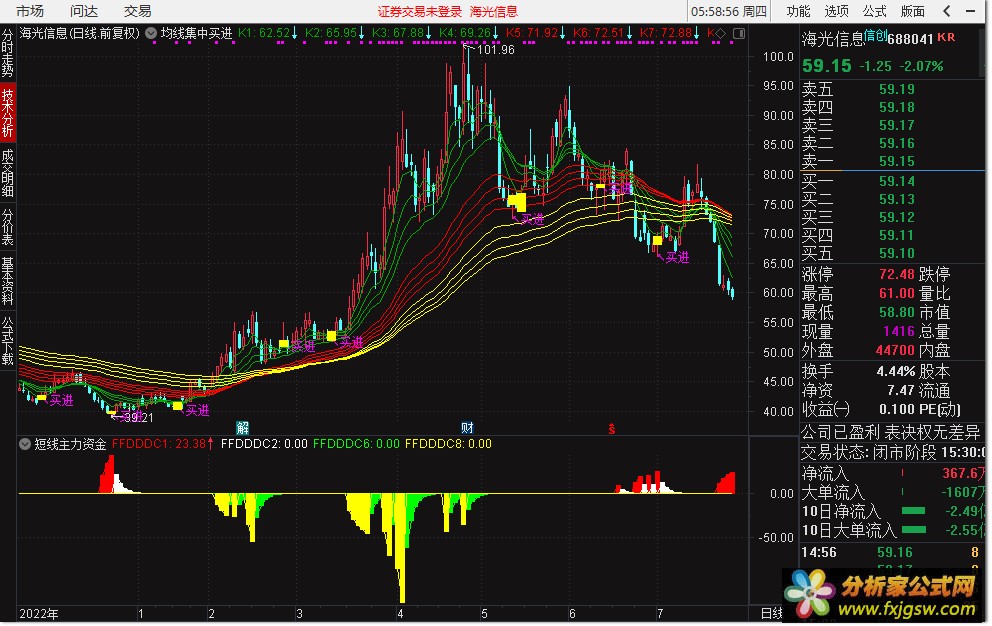Viewport: 992px width, 626px height.
Task: Click the 卖一 price 59.15
Action: (x=896, y=161)
